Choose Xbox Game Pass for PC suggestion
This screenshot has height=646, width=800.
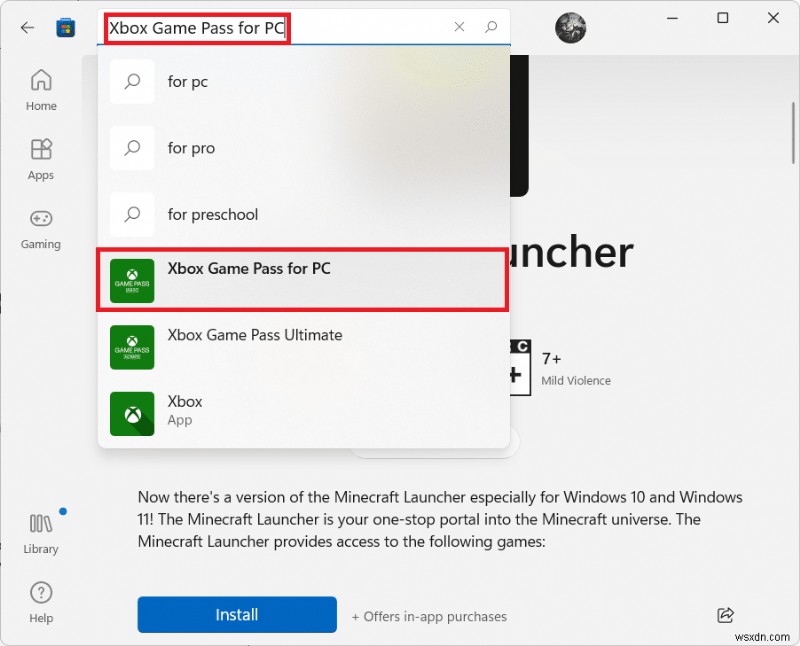(x=303, y=280)
